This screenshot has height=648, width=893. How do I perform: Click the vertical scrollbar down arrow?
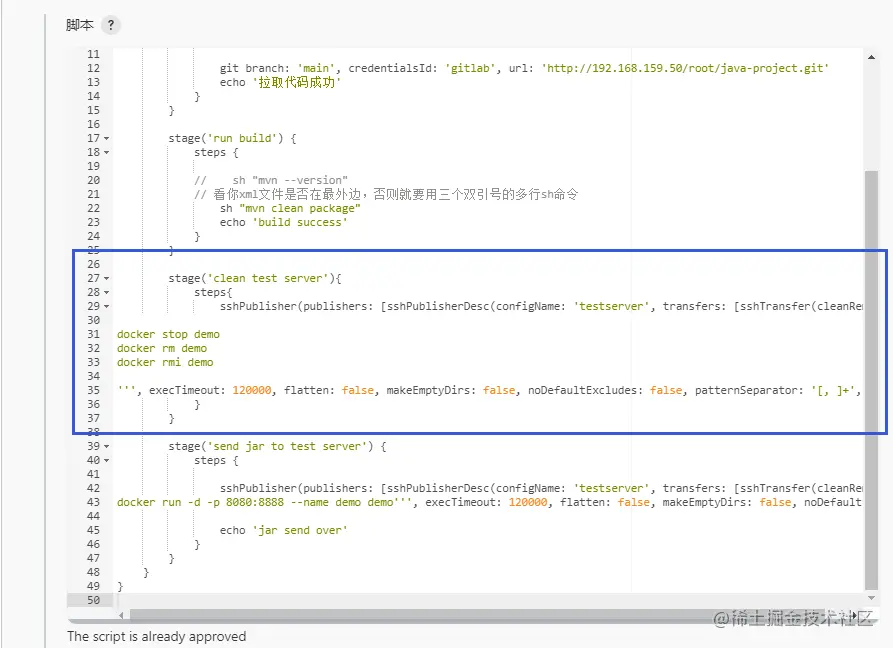pyautogui.click(x=871, y=598)
